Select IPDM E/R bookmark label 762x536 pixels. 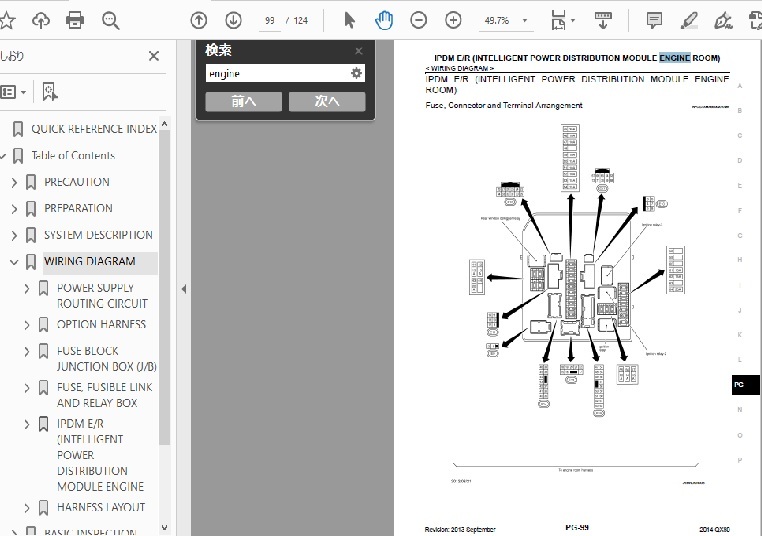(x=100, y=455)
